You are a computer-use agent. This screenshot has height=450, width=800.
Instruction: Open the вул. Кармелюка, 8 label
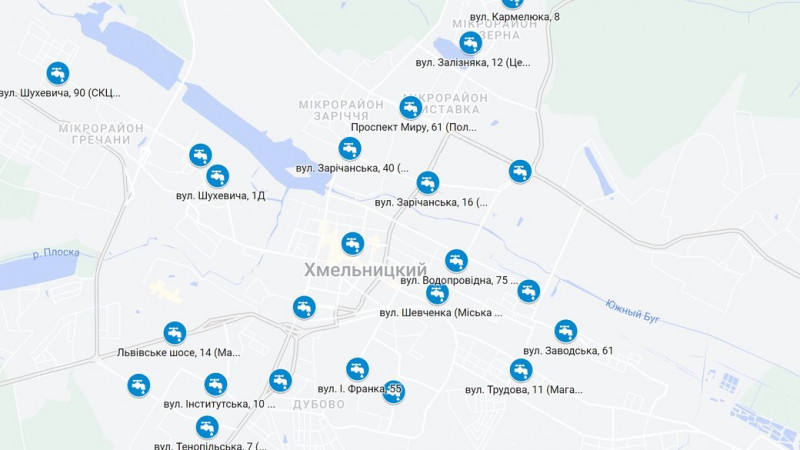(x=515, y=17)
